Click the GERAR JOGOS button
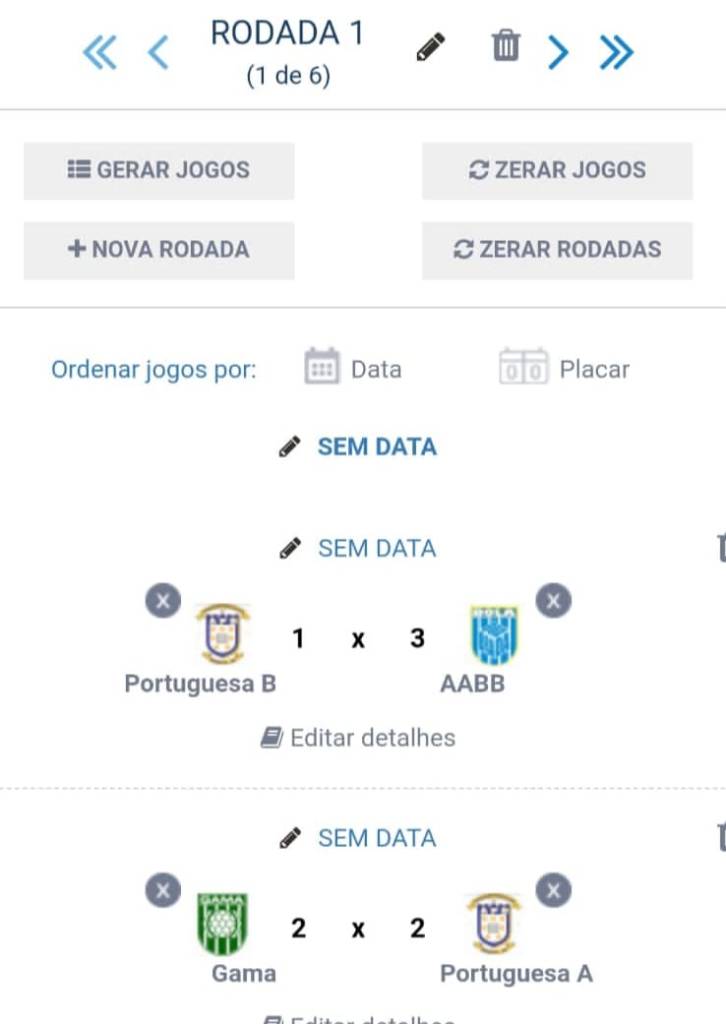 (159, 170)
